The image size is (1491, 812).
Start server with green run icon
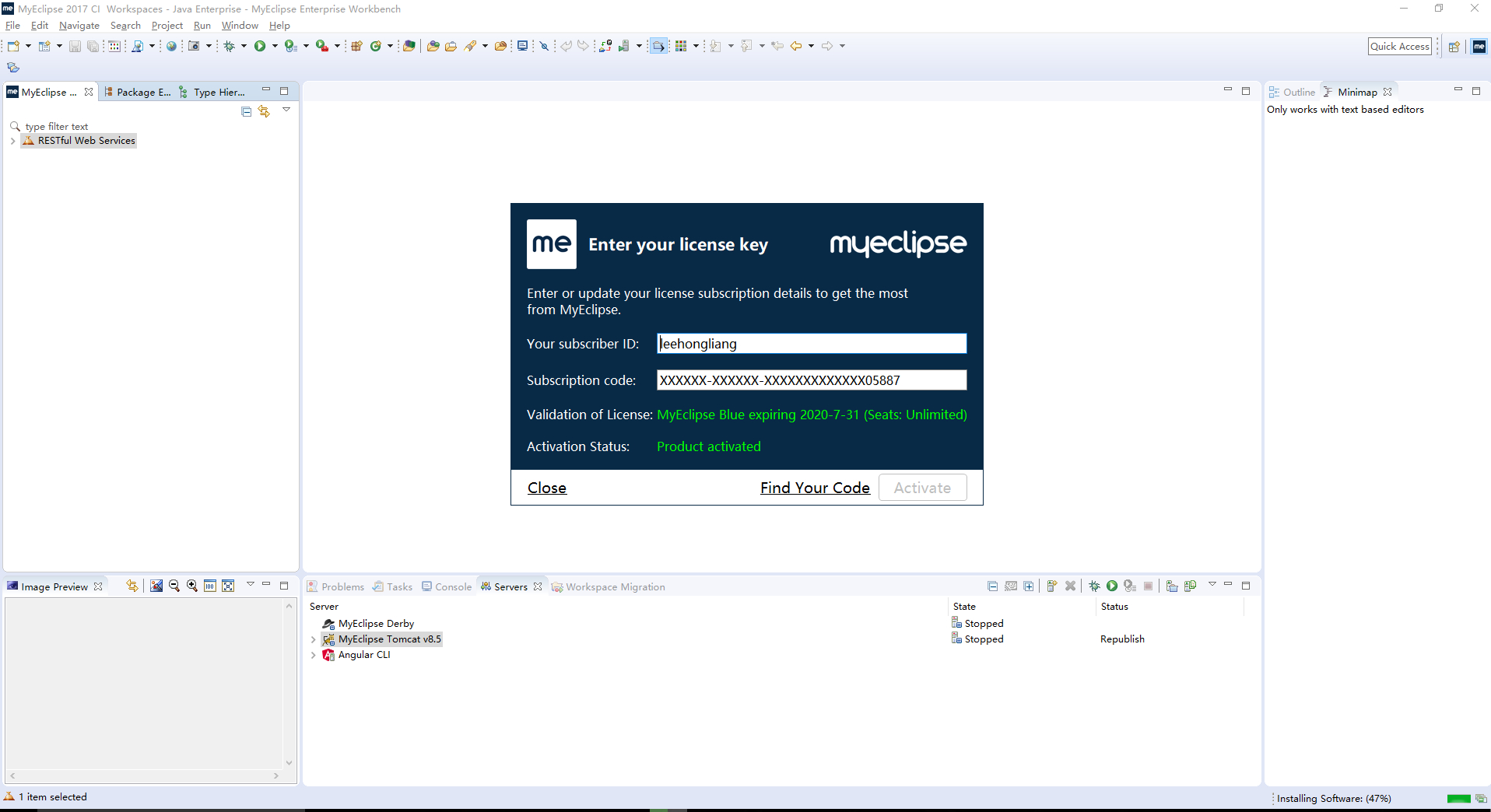(1112, 586)
